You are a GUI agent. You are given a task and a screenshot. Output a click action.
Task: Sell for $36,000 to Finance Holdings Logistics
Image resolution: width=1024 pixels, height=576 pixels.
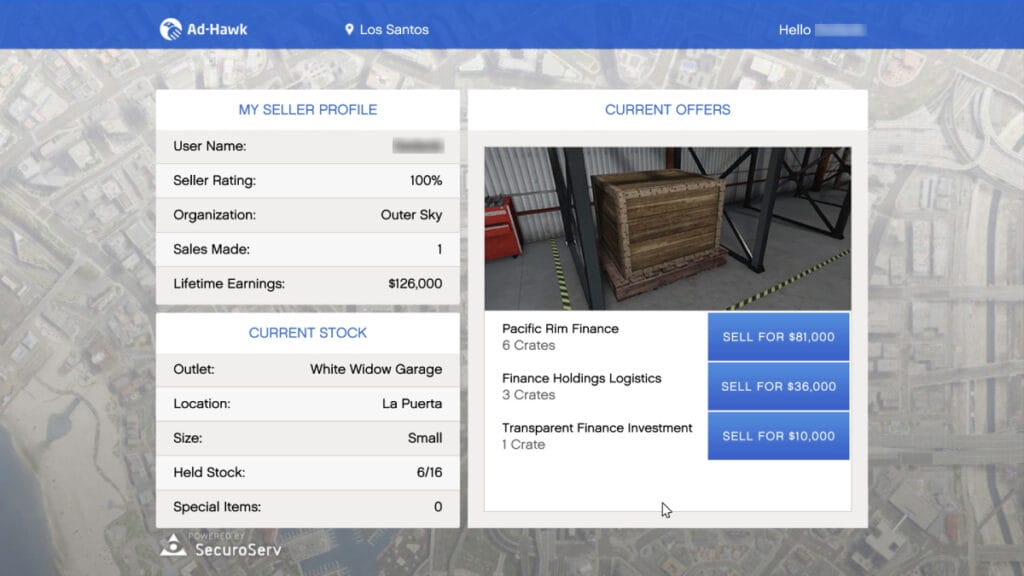[x=778, y=386]
